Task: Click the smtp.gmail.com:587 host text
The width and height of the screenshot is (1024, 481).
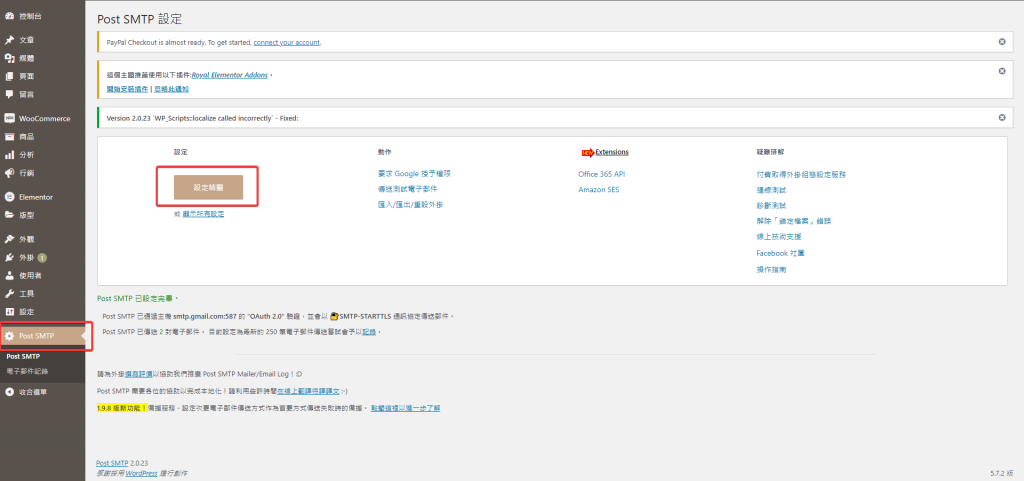Action: (204, 316)
